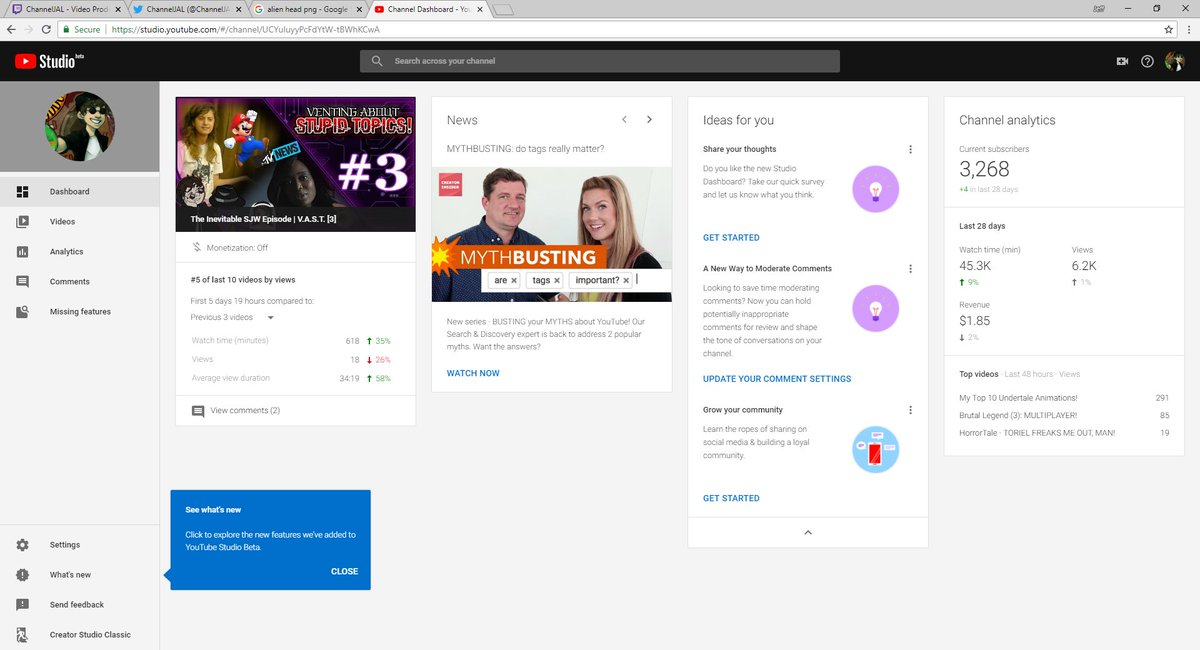Click the Comments icon in sidebar
The height and width of the screenshot is (650, 1200).
click(x=22, y=282)
